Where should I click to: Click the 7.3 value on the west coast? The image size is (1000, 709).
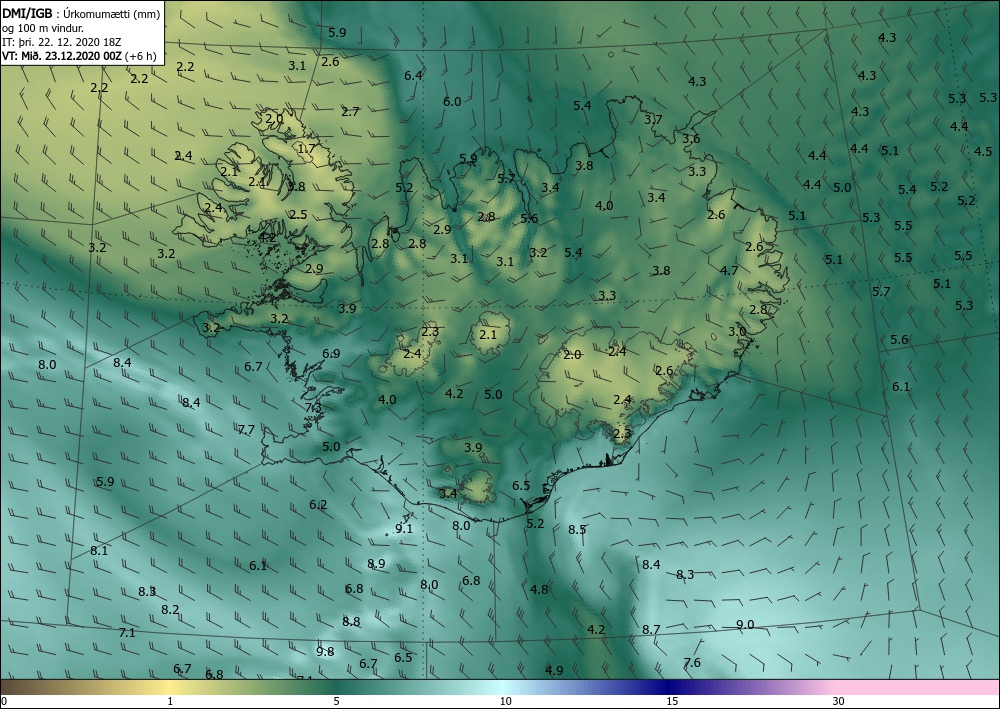pyautogui.click(x=313, y=407)
